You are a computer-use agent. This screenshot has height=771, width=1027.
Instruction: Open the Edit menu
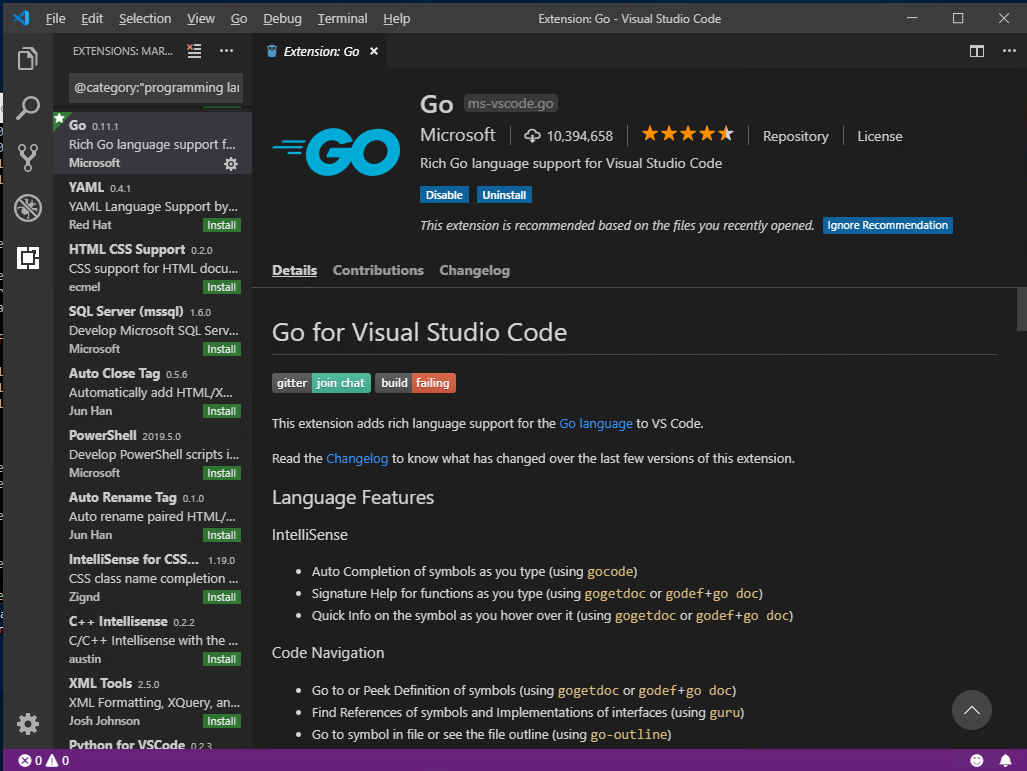tap(92, 18)
